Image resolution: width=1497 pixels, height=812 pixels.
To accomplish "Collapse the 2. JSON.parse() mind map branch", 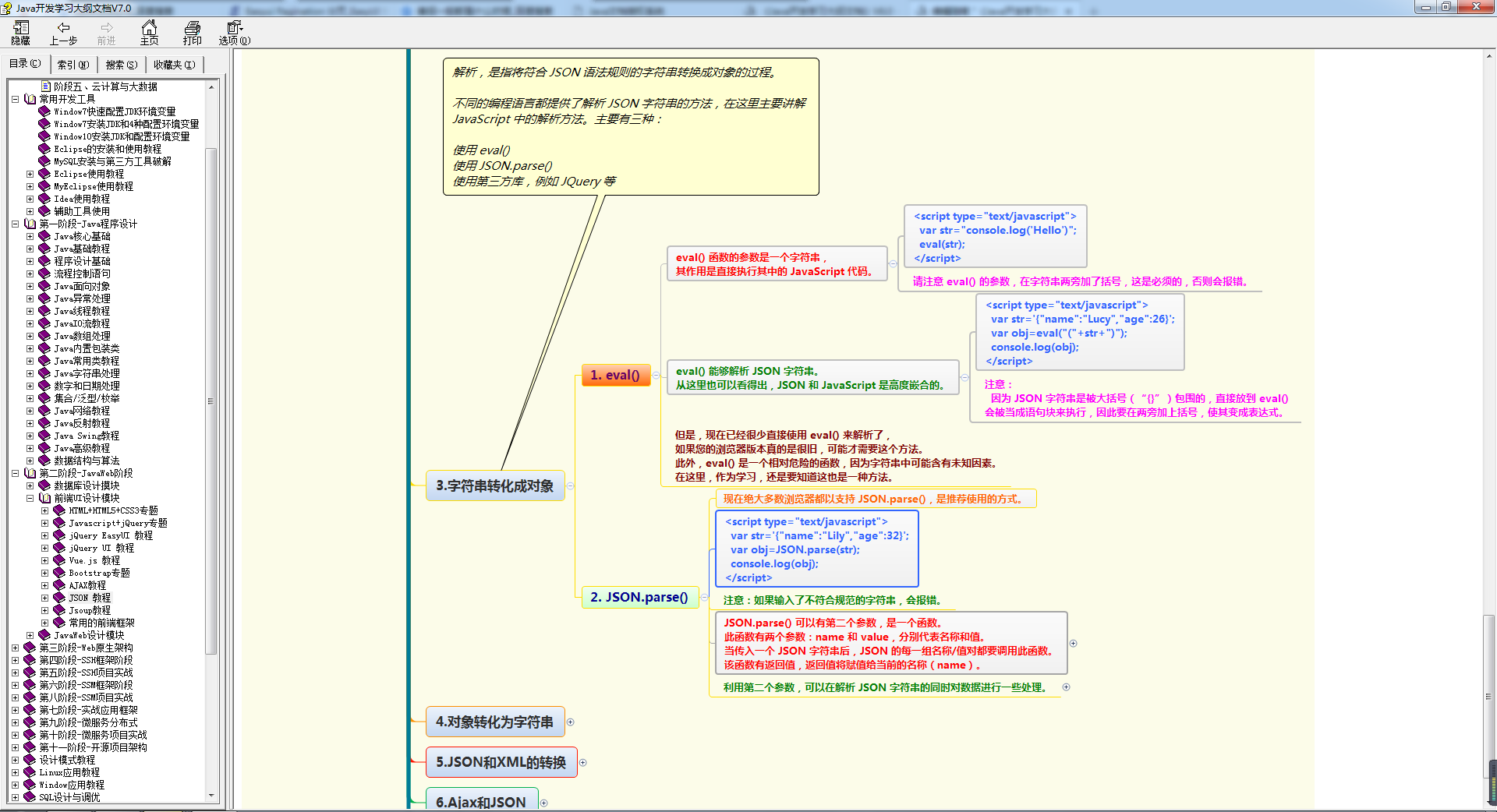I will (x=704, y=598).
